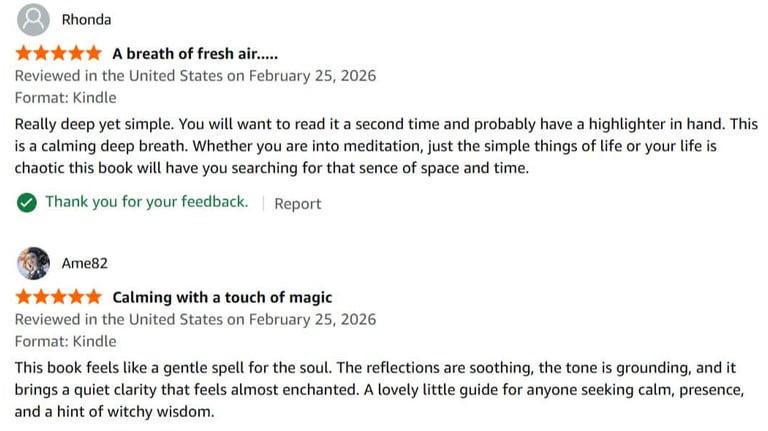Click the "Thank you for your feedback" message
This screenshot has width=768, height=431.
[146, 202]
